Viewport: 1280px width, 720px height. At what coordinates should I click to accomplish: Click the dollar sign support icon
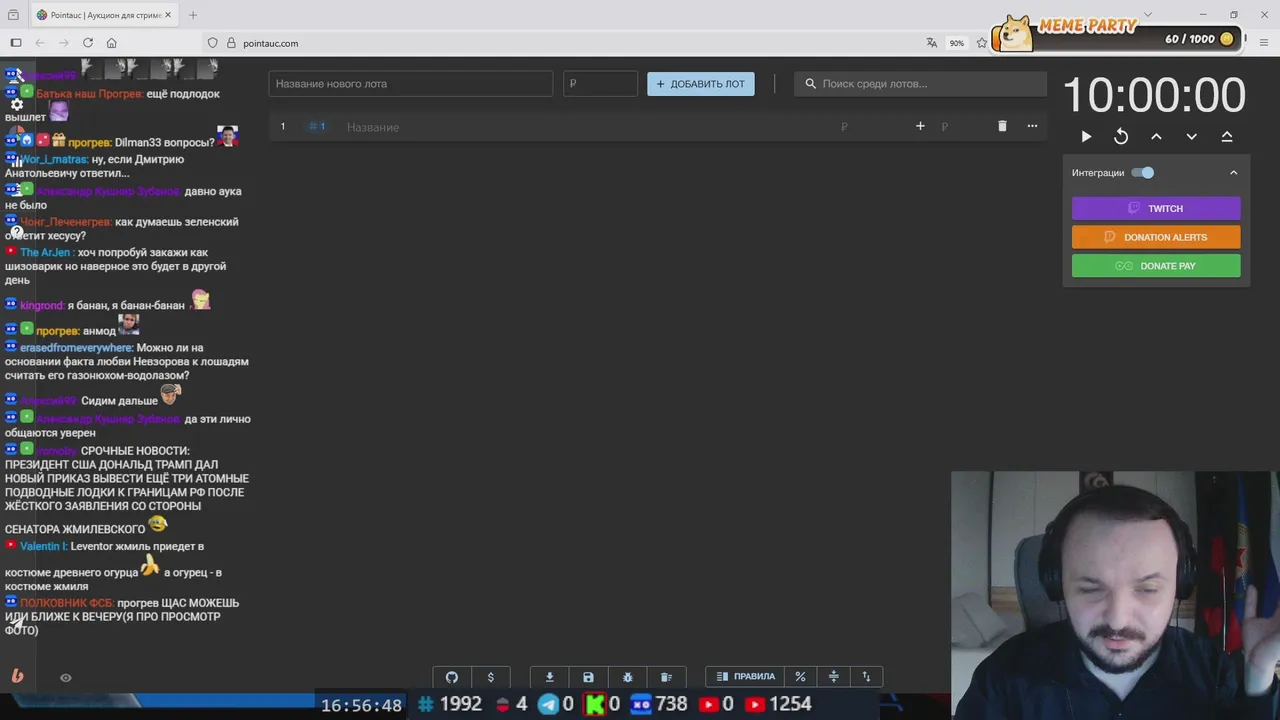(490, 677)
